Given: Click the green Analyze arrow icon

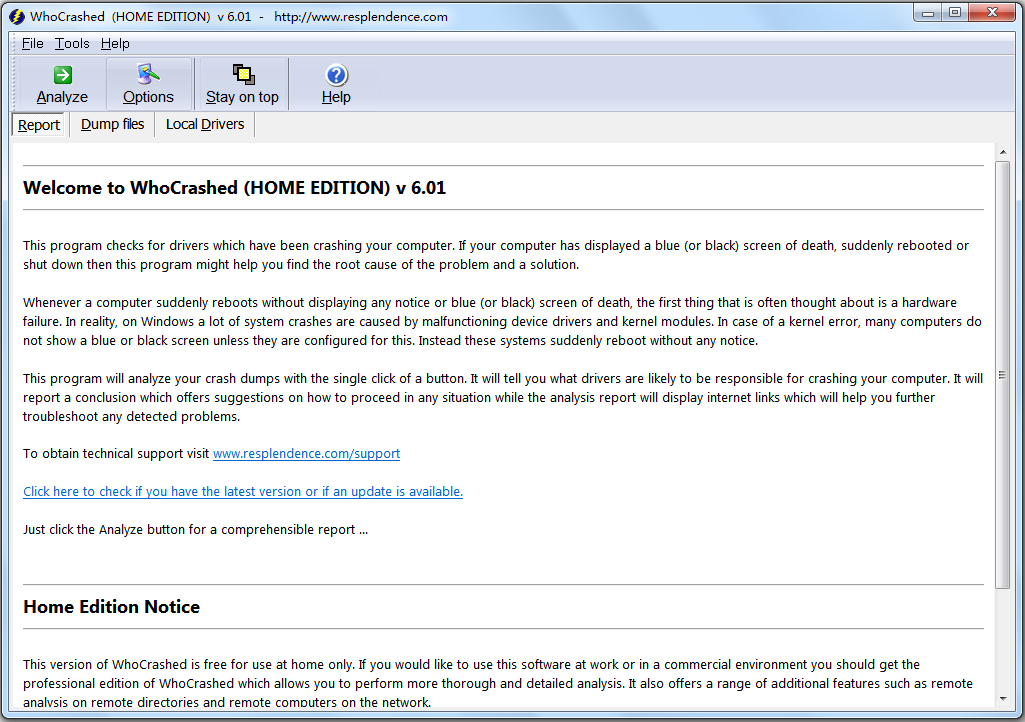Looking at the screenshot, I should pos(63,75).
